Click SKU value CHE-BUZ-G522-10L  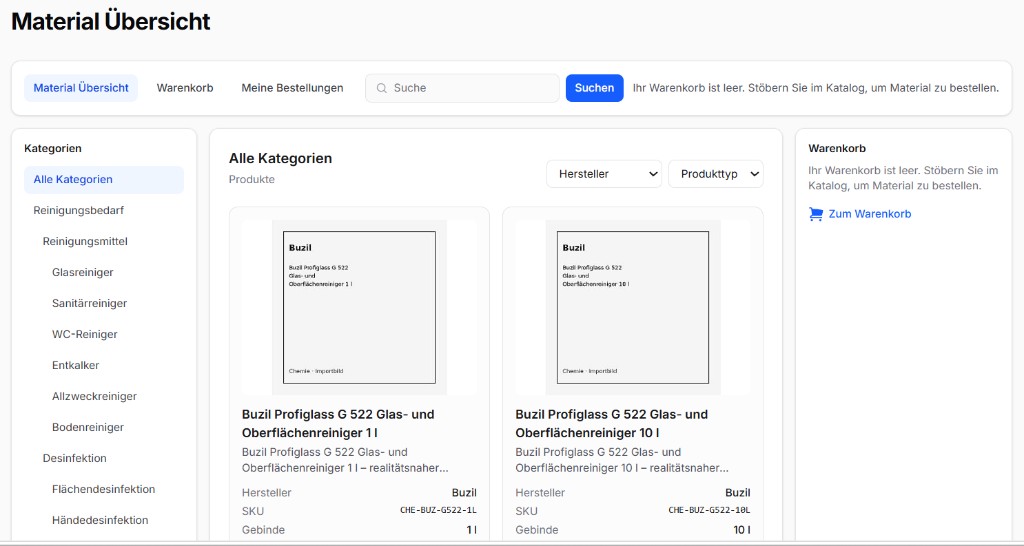point(709,511)
